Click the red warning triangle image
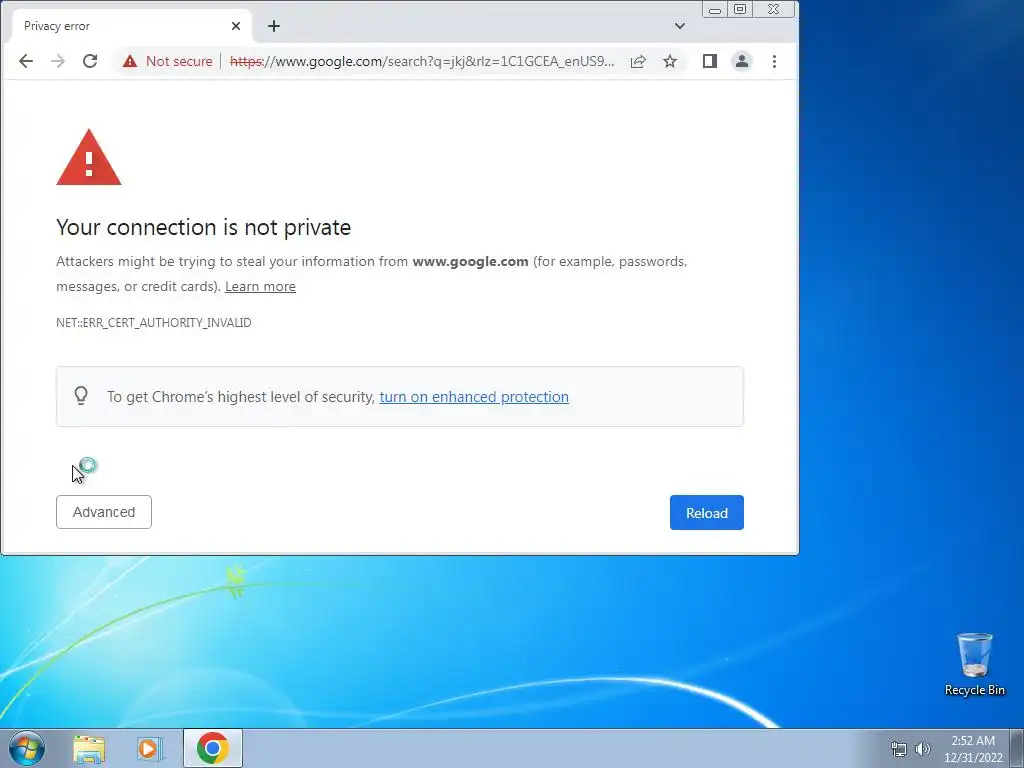 [89, 157]
